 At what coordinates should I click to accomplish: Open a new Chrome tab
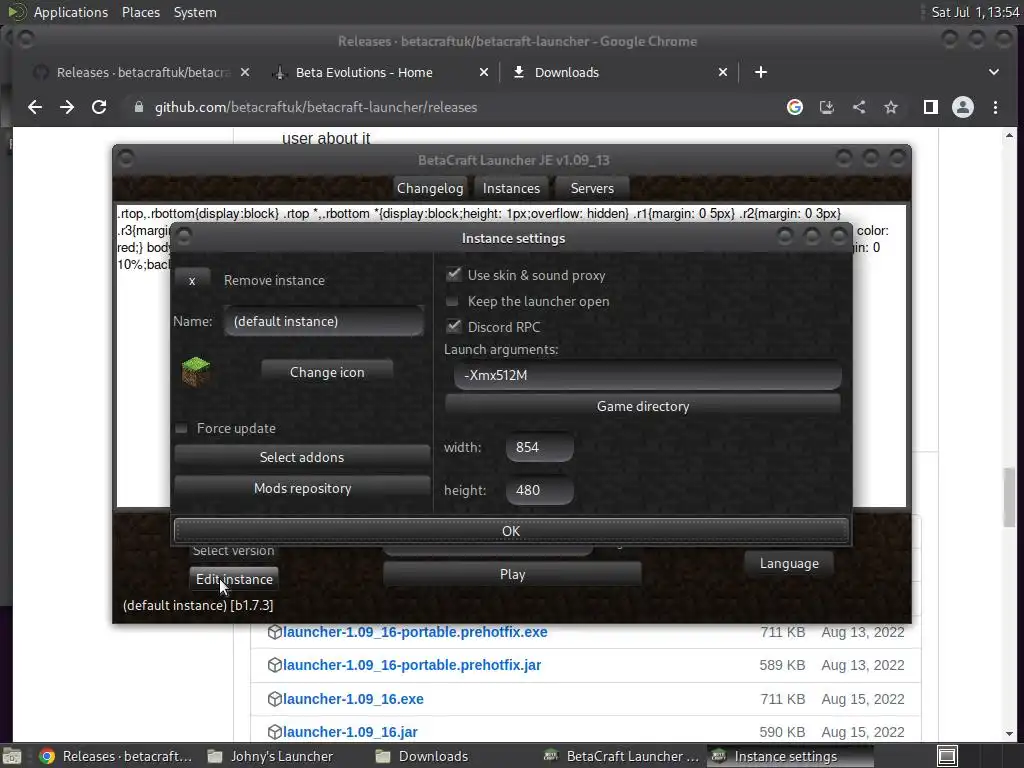(x=761, y=72)
